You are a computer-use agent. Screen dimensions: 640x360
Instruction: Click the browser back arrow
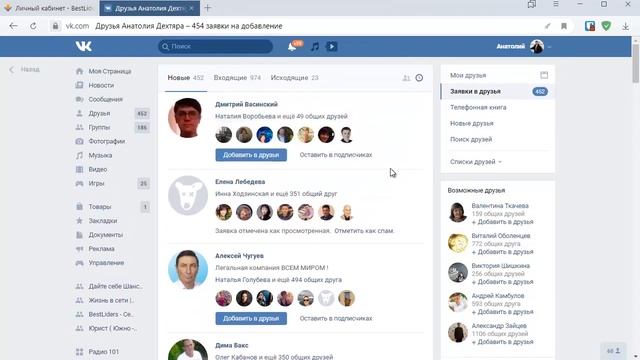[13, 26]
